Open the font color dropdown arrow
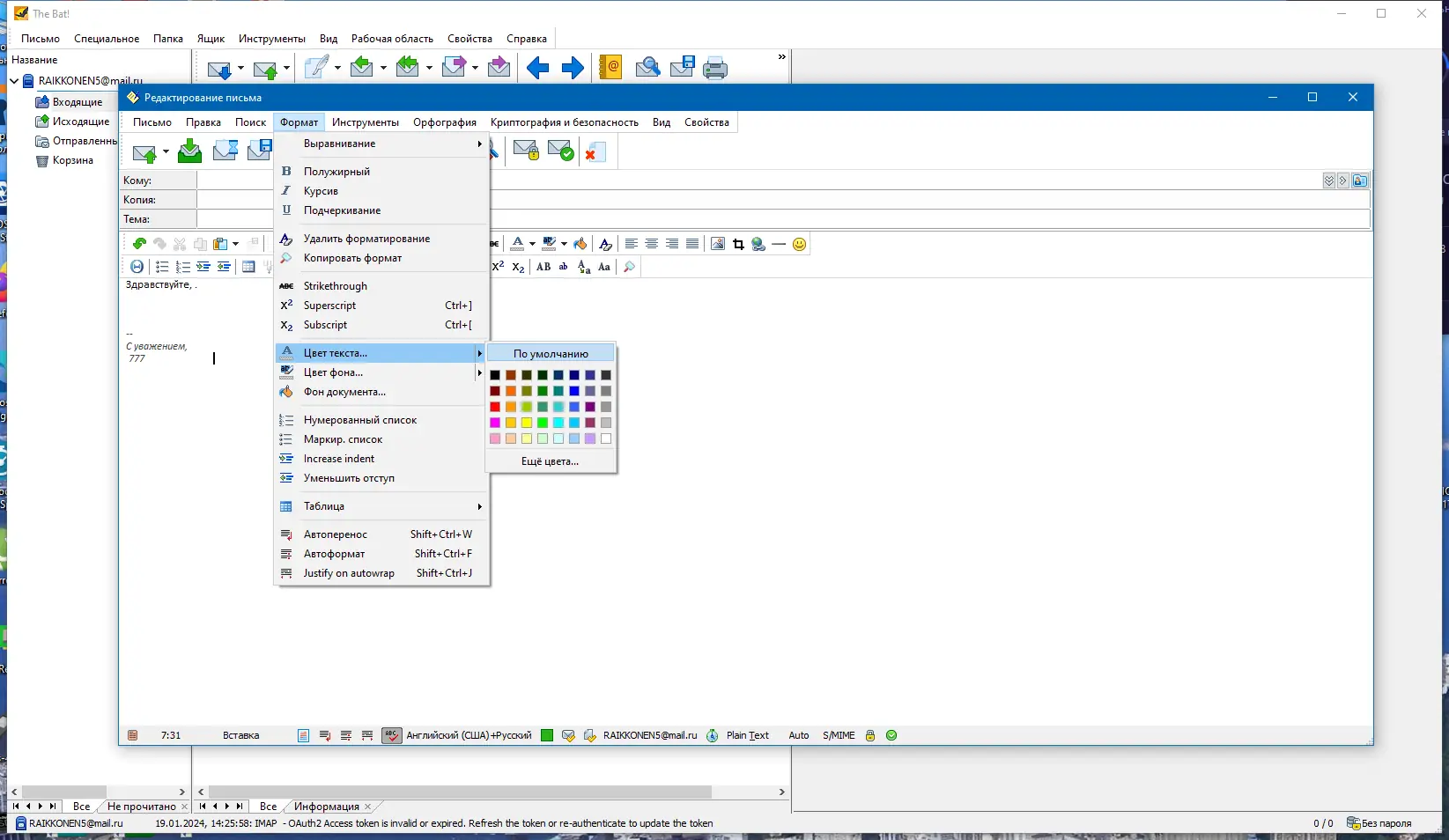This screenshot has height=840, width=1449. pyautogui.click(x=531, y=244)
